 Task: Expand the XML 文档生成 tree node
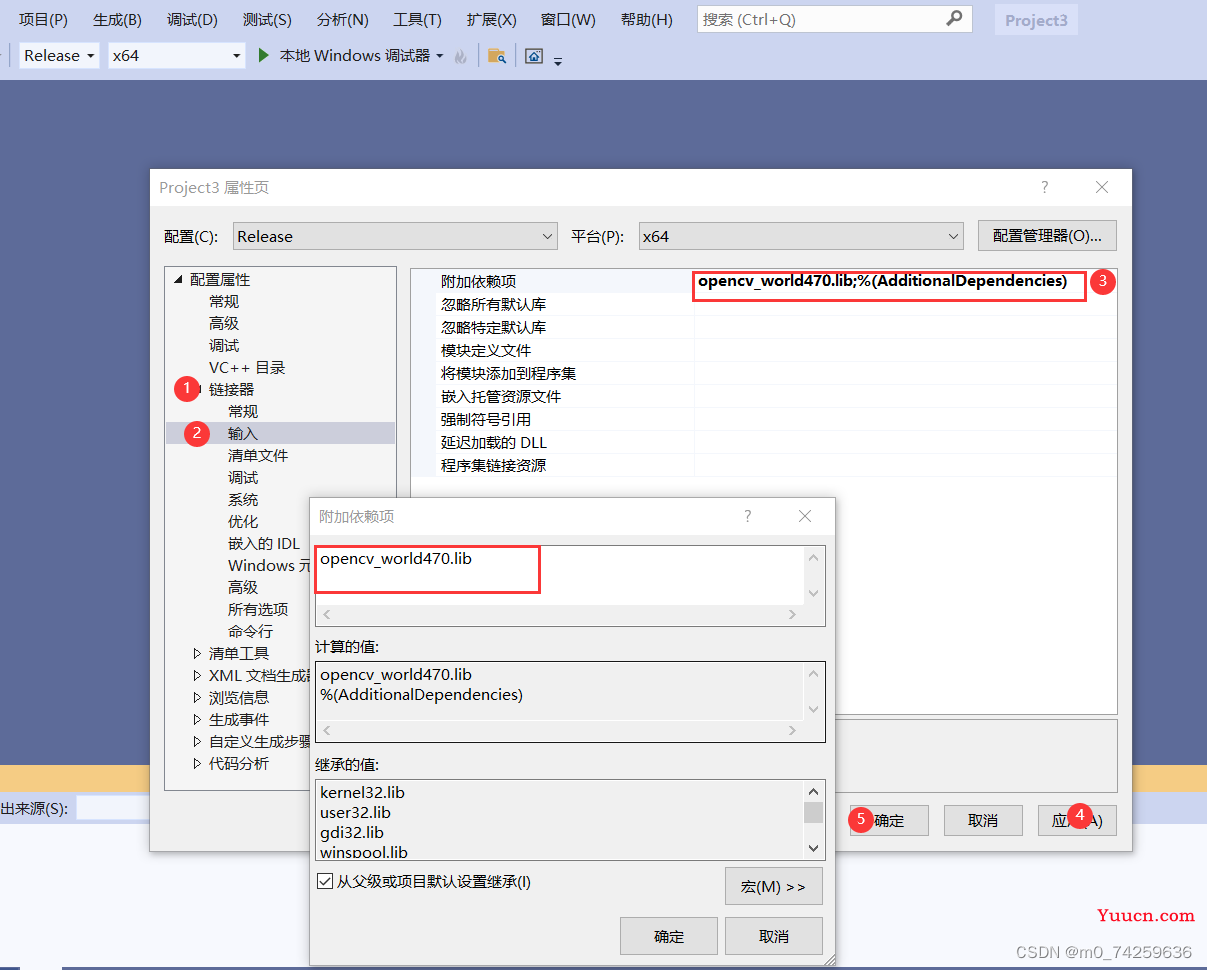coord(197,676)
